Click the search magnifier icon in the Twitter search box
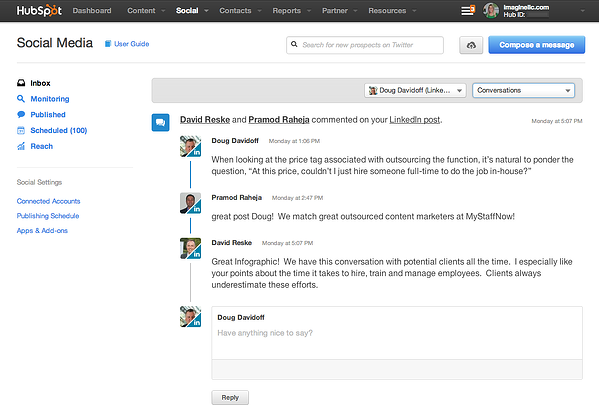The height and width of the screenshot is (405, 599). [x=294, y=44]
